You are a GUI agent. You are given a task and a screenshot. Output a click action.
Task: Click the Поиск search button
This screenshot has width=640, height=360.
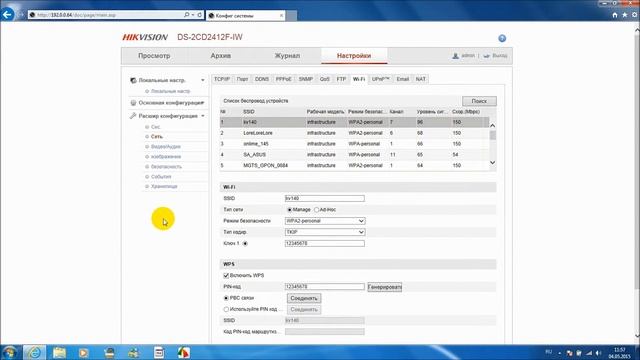coord(479,101)
